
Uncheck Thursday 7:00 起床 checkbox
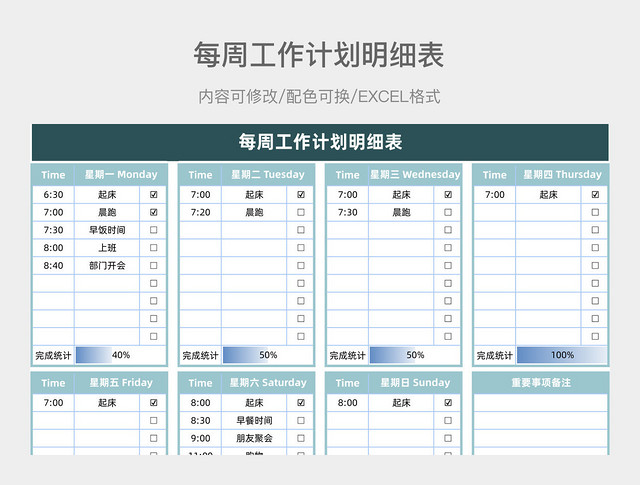point(595,195)
